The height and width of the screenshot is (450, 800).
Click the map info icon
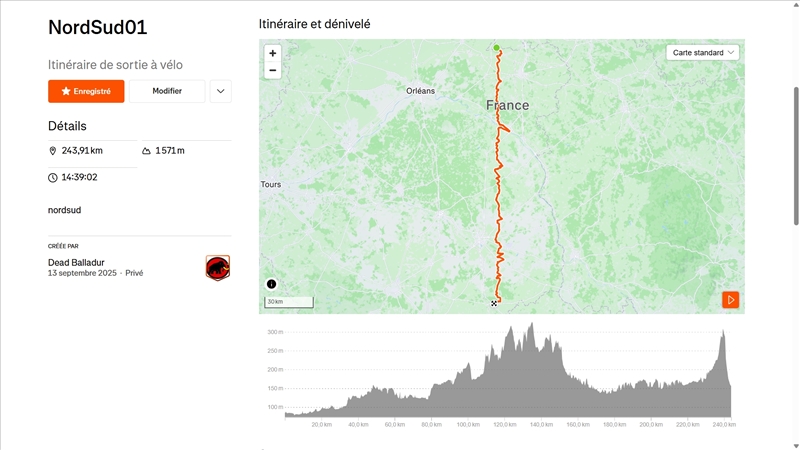pos(271,284)
